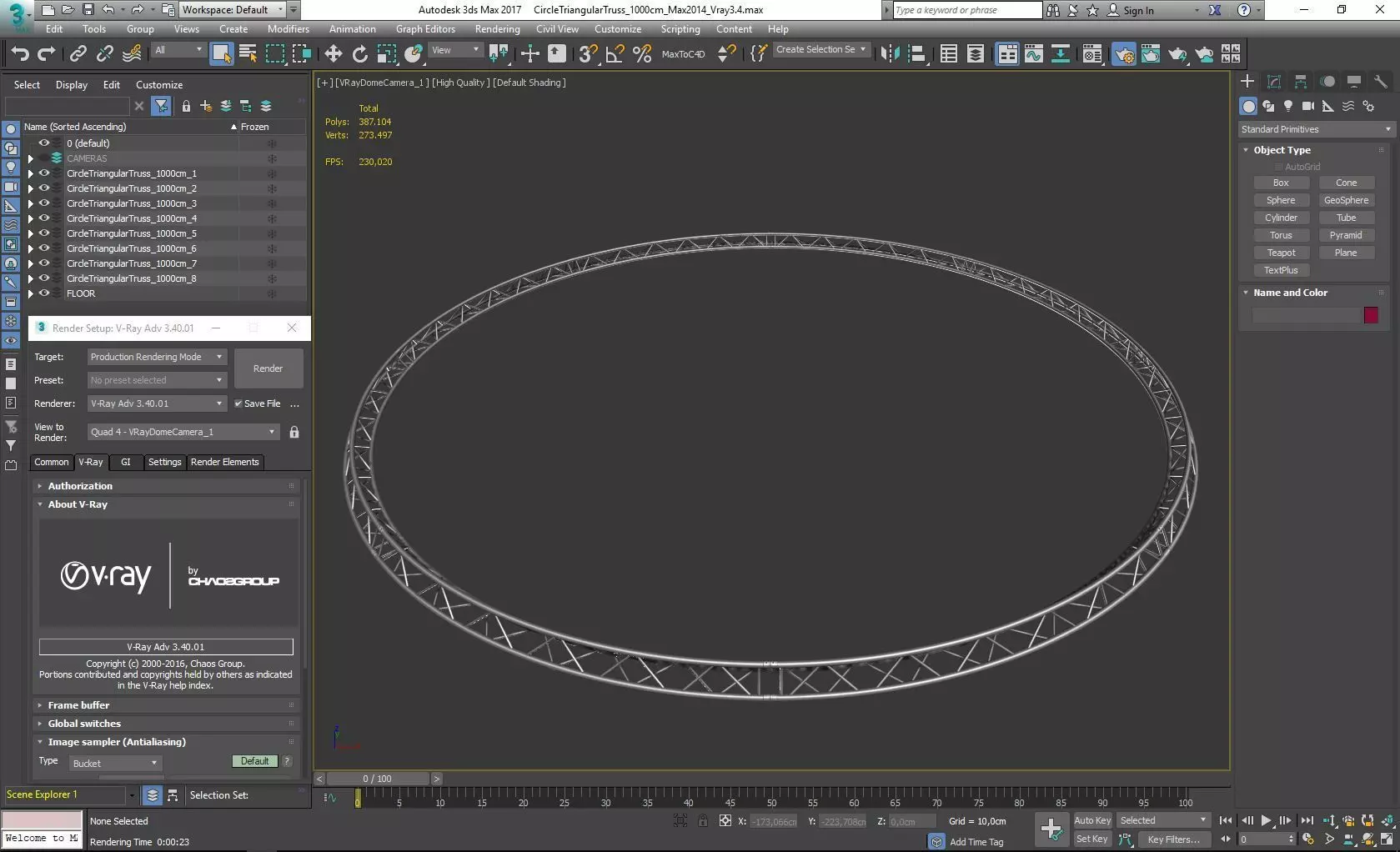The width and height of the screenshot is (1400, 852).
Task: Toggle the Save File checkbox
Action: point(238,403)
